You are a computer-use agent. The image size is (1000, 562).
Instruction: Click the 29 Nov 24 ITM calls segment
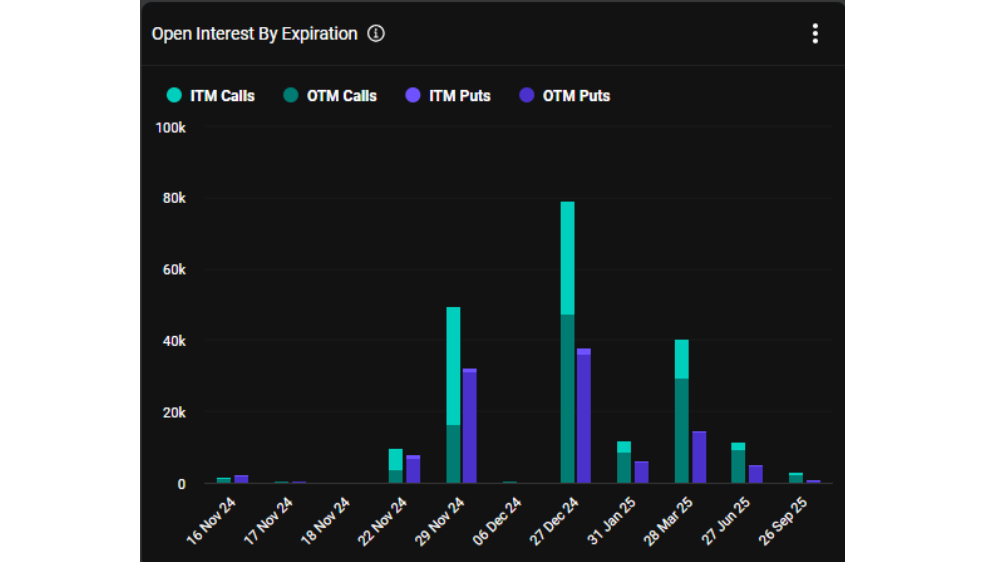pyautogui.click(x=453, y=366)
